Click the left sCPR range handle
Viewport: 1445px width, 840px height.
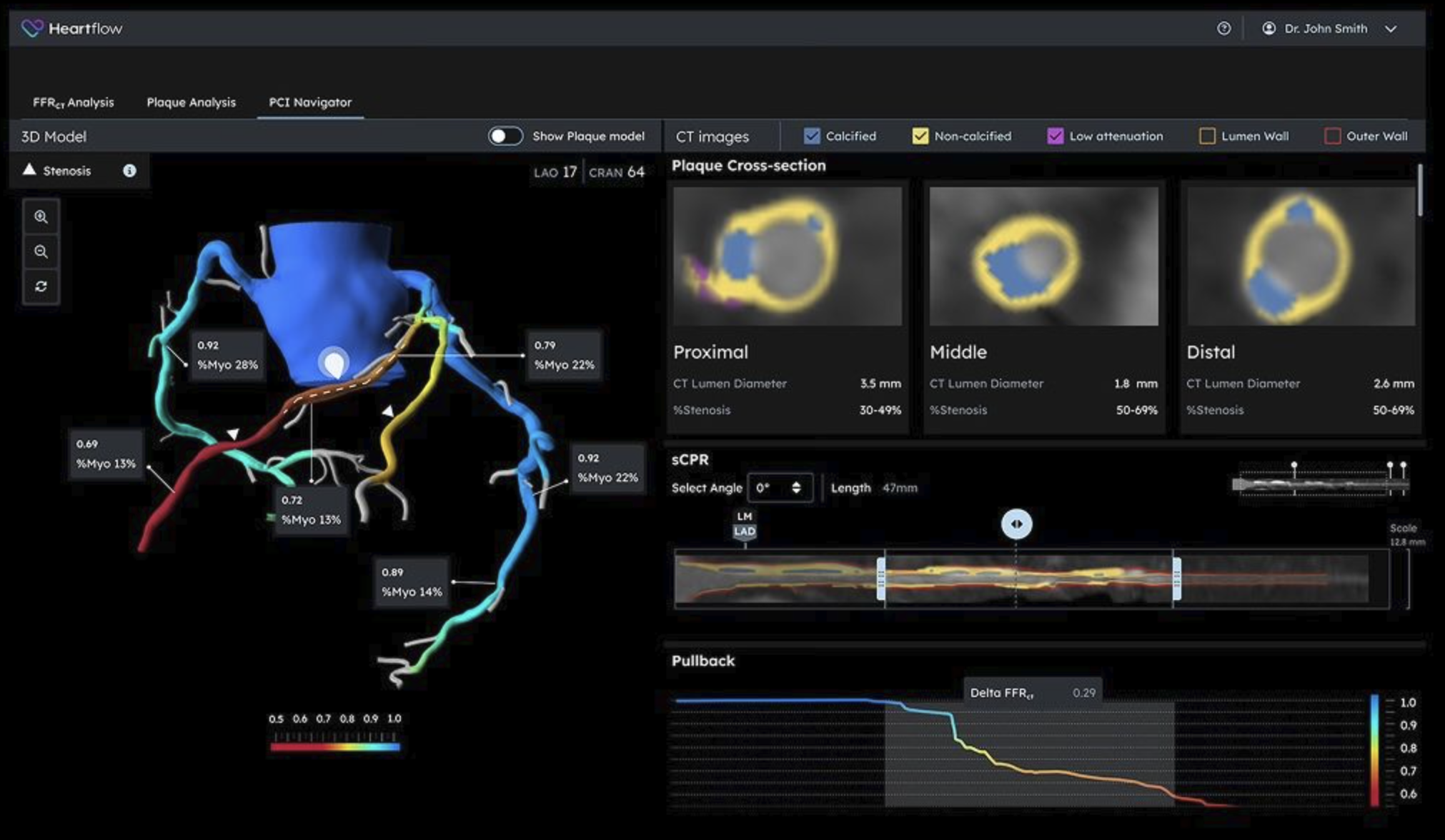click(881, 579)
